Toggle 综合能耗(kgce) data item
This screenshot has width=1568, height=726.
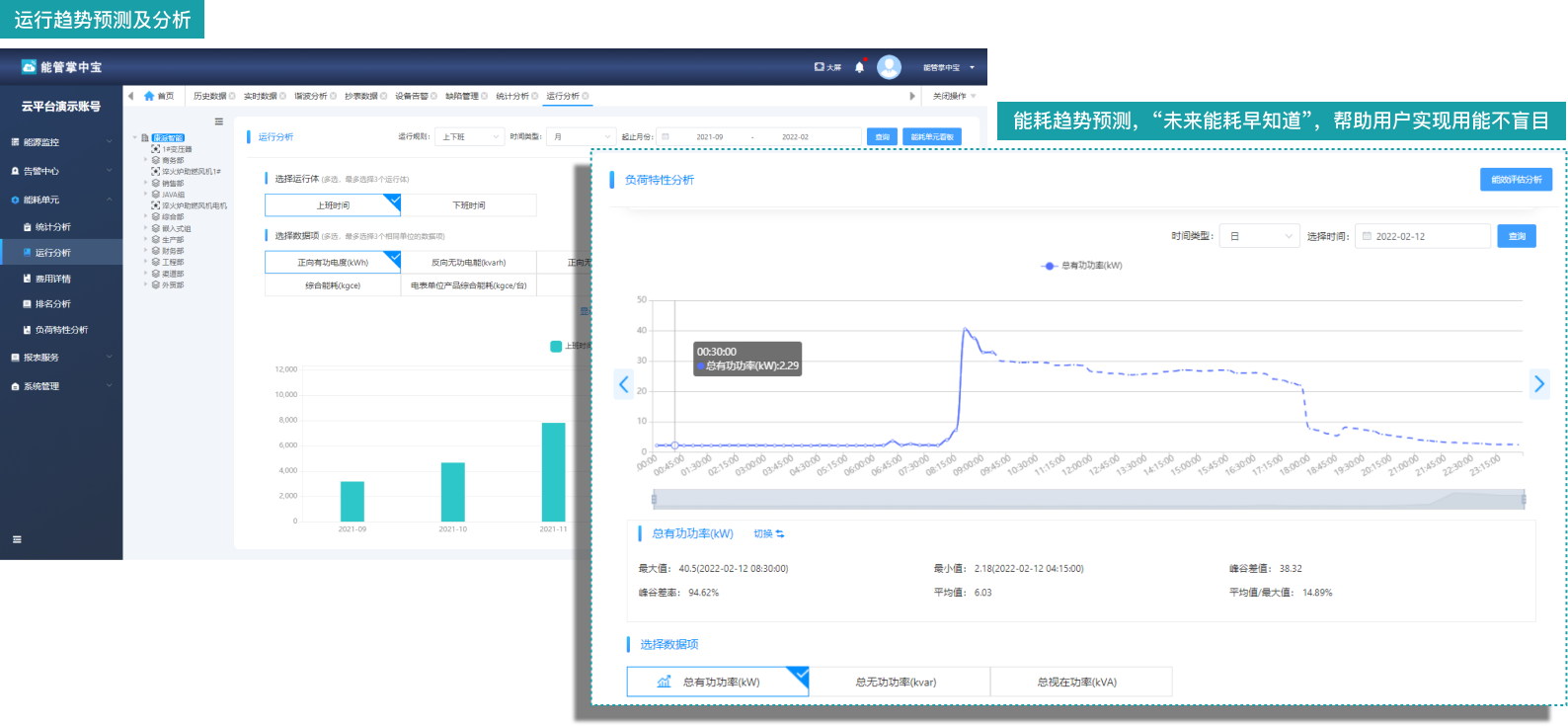click(333, 285)
